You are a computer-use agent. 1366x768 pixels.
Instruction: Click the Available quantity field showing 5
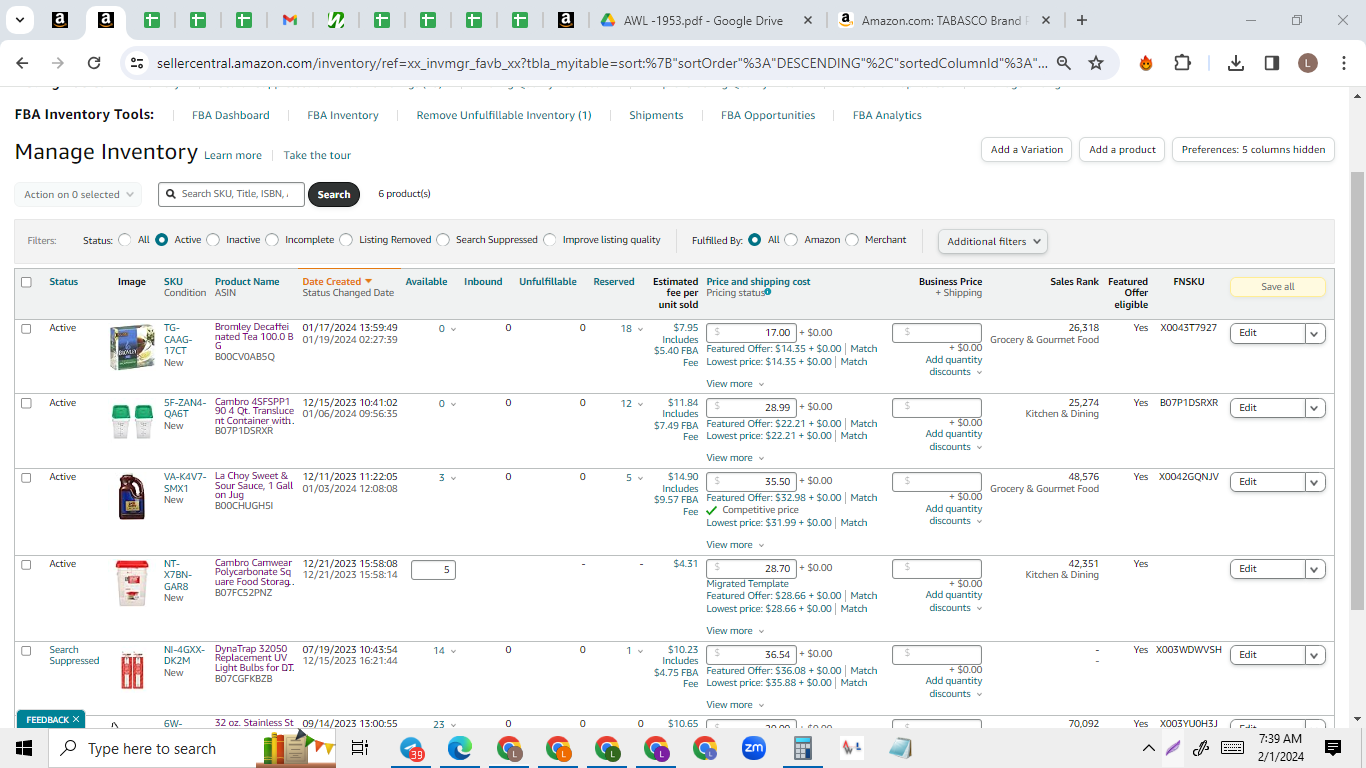(433, 569)
